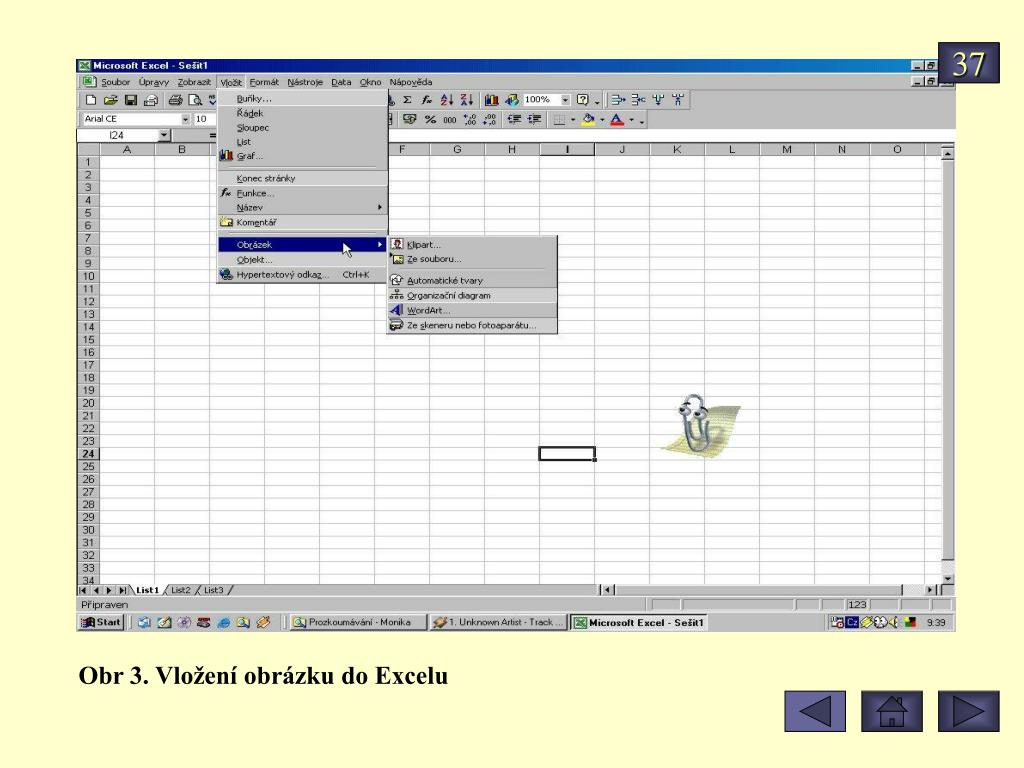The height and width of the screenshot is (768, 1024).
Task: Click the AutoSum sigma icon
Action: click(x=408, y=100)
